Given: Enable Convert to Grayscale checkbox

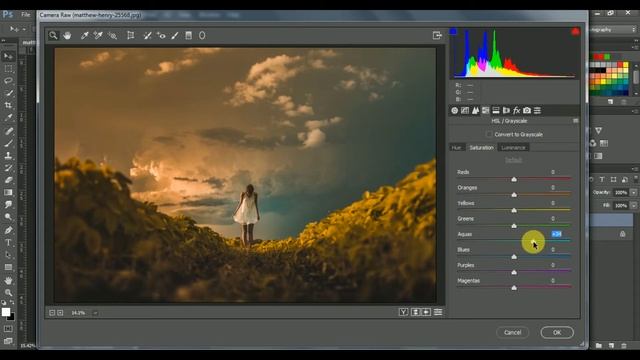Looking at the screenshot, I should 489,134.
